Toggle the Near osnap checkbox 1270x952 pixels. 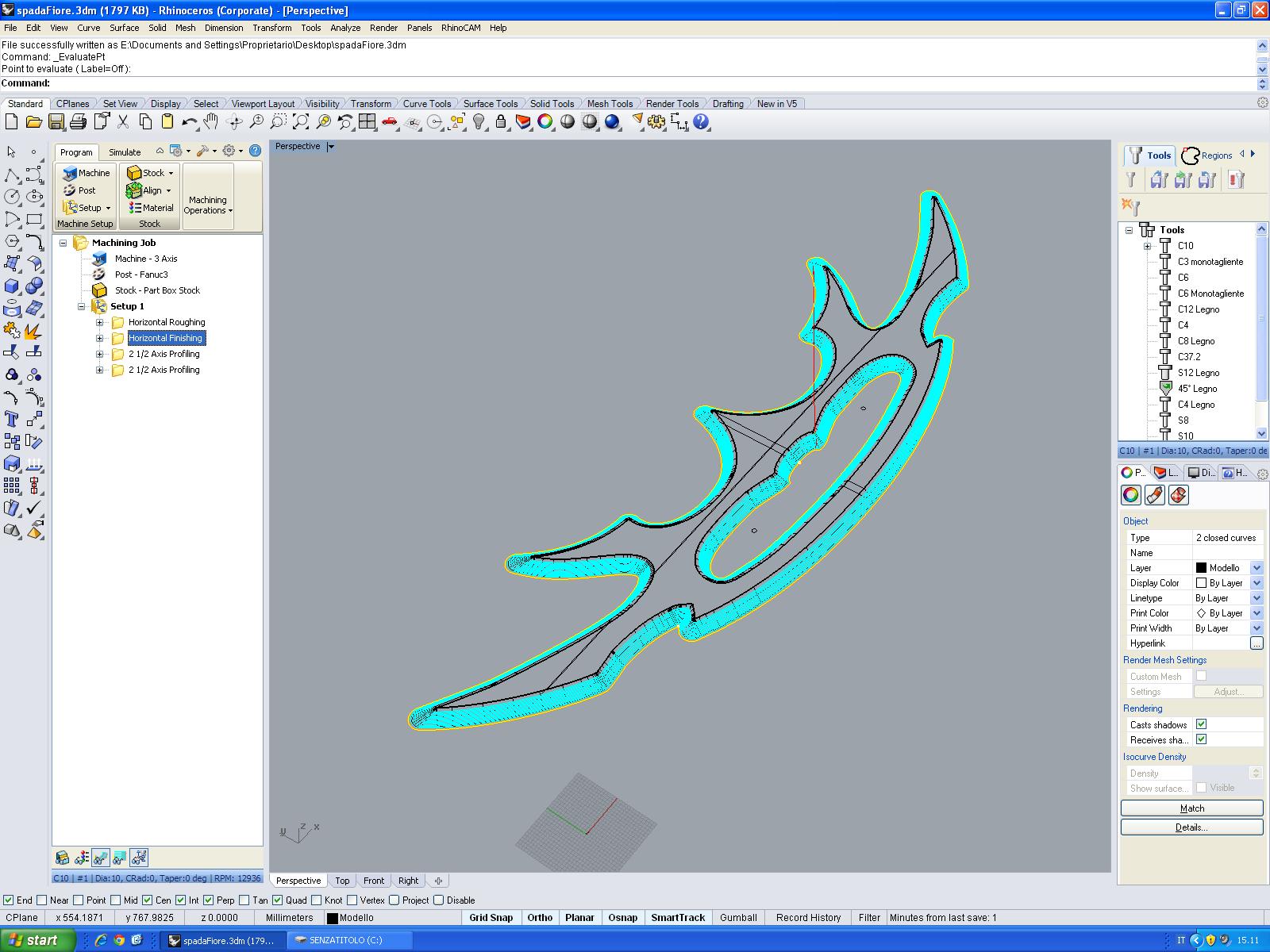click(x=42, y=900)
